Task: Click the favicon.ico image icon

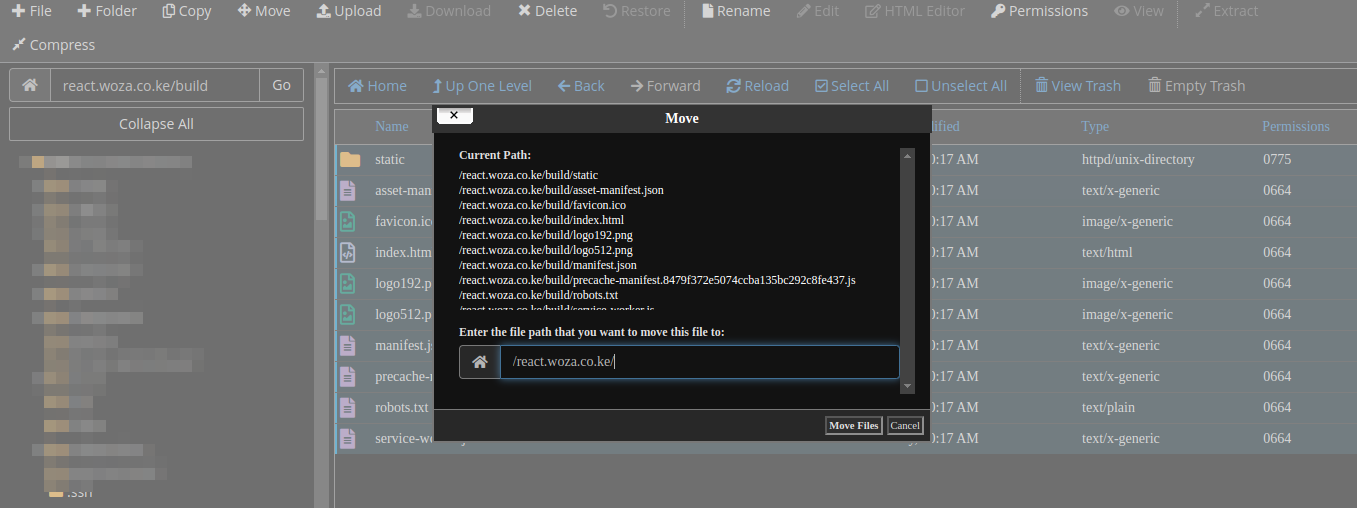Action: tap(348, 221)
